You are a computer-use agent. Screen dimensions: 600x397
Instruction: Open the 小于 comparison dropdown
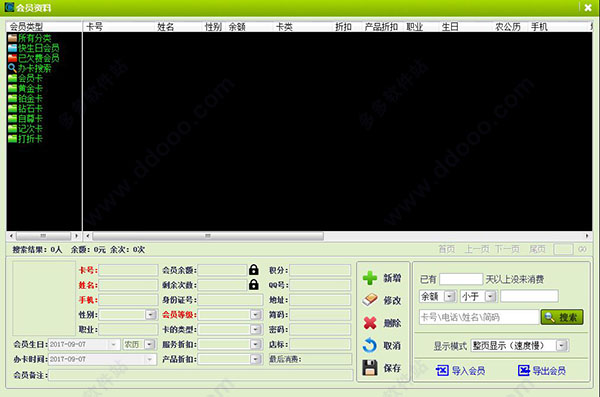(490, 296)
